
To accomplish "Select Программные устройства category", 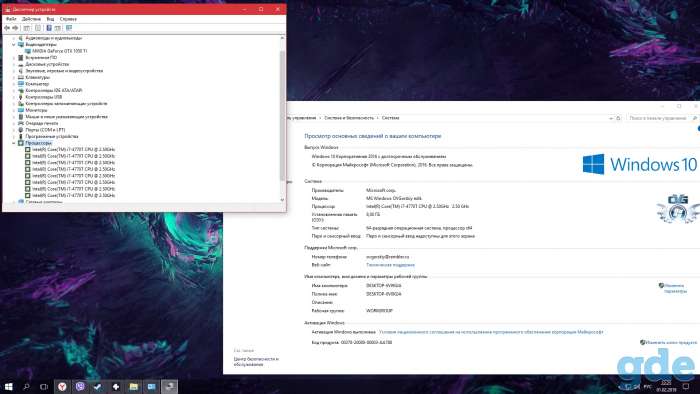I will pyautogui.click(x=52, y=136).
